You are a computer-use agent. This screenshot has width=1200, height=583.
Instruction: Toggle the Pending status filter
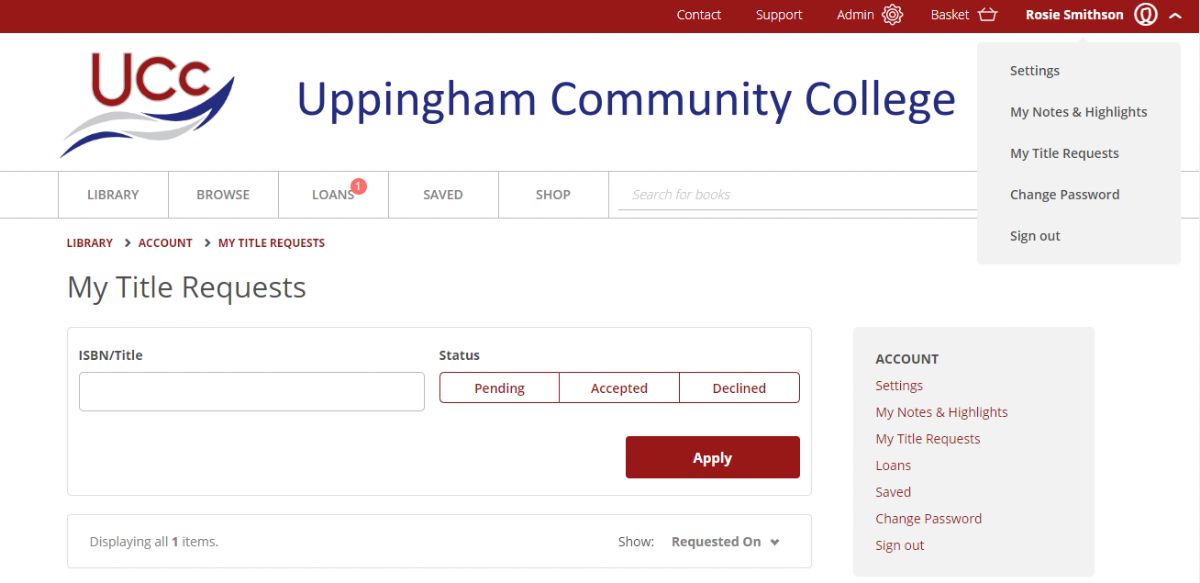point(499,388)
